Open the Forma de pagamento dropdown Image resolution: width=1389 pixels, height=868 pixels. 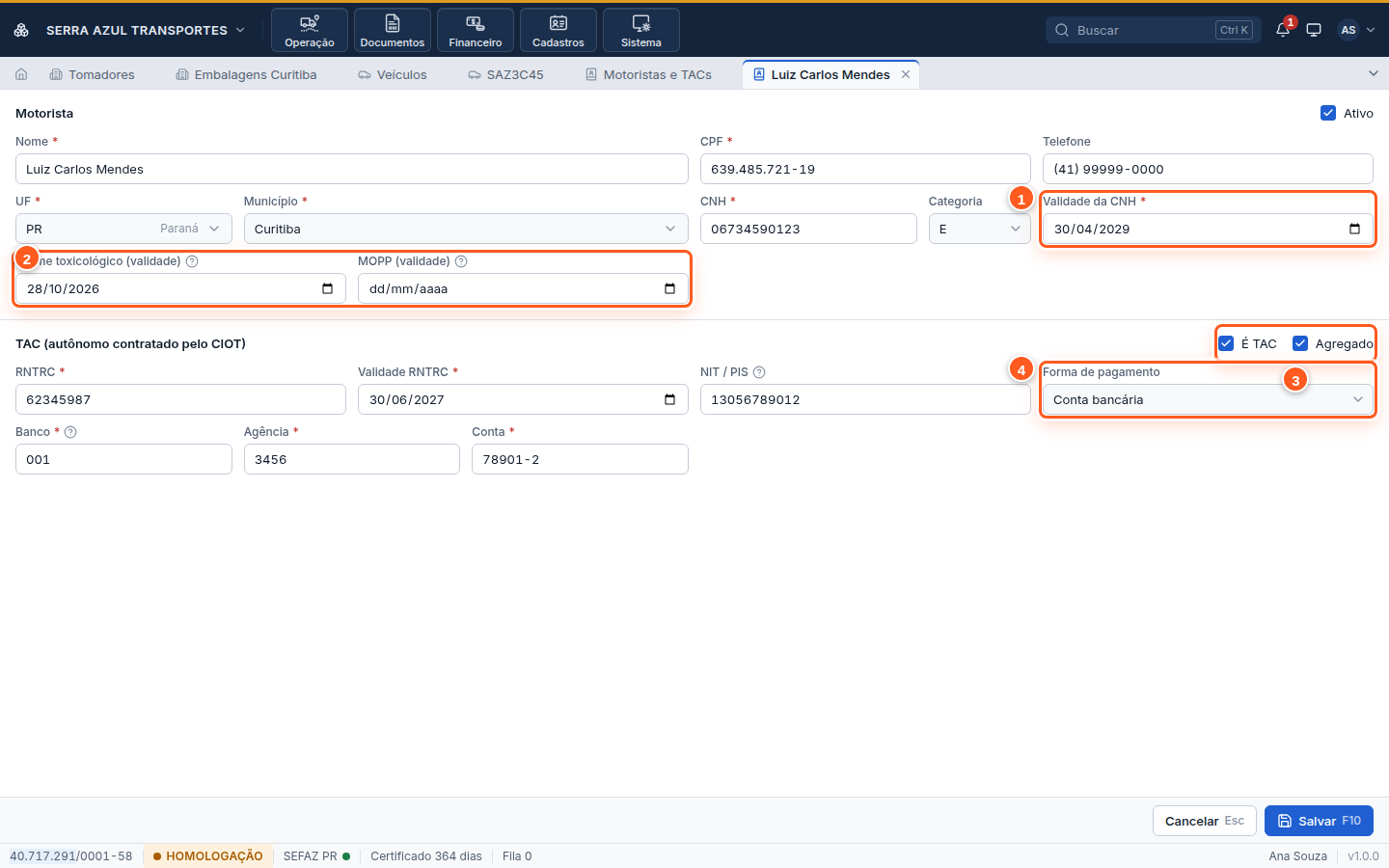tap(1208, 399)
